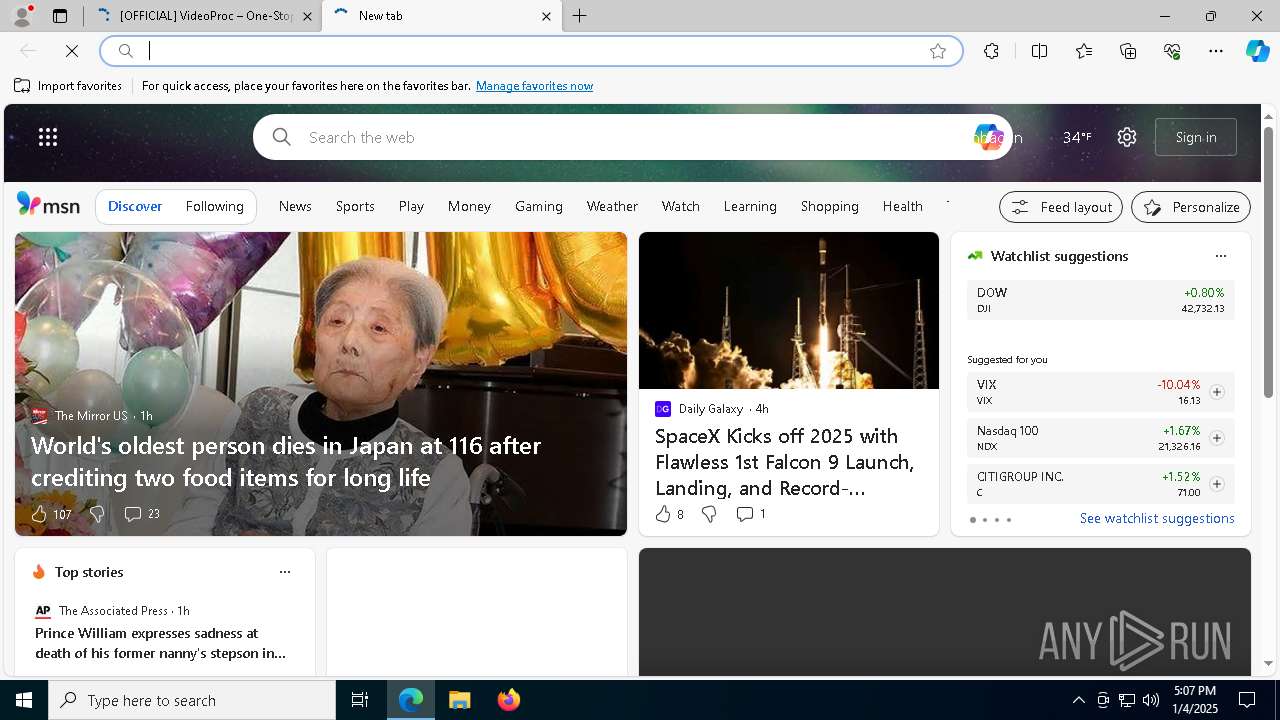Open the 34°F weather widget
Screen dimensions: 1280x720
[x=1077, y=137]
